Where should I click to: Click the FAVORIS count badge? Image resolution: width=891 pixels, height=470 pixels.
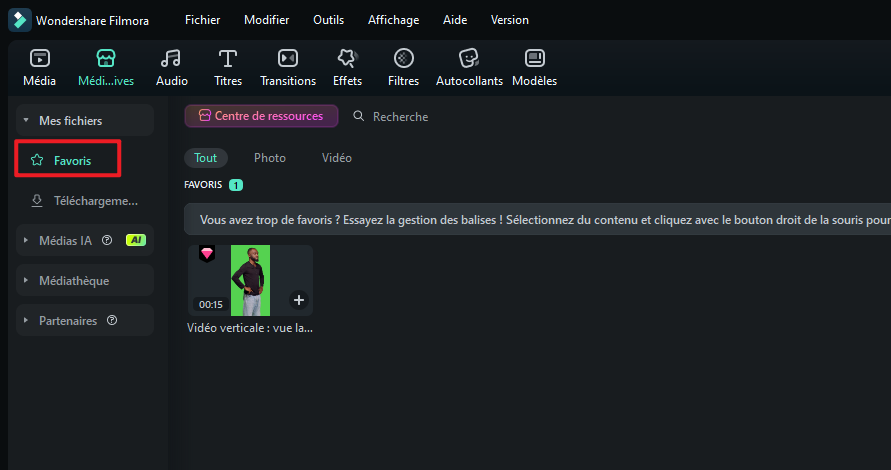236,185
